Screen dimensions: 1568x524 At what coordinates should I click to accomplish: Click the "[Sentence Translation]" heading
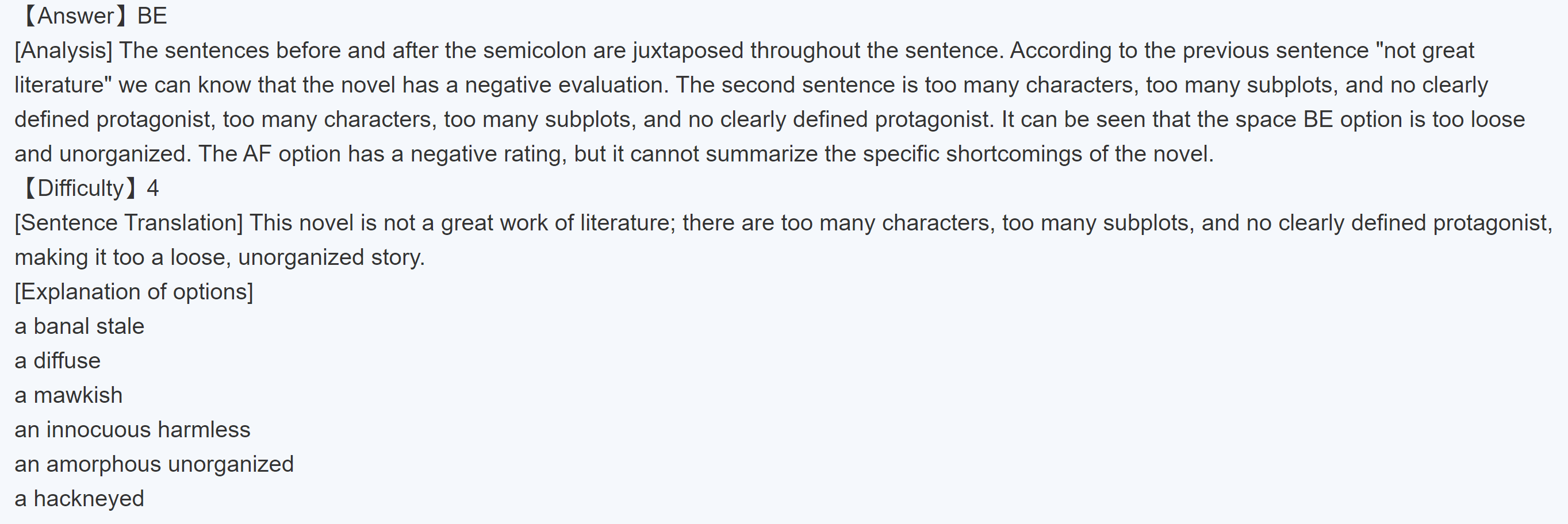[x=128, y=223]
